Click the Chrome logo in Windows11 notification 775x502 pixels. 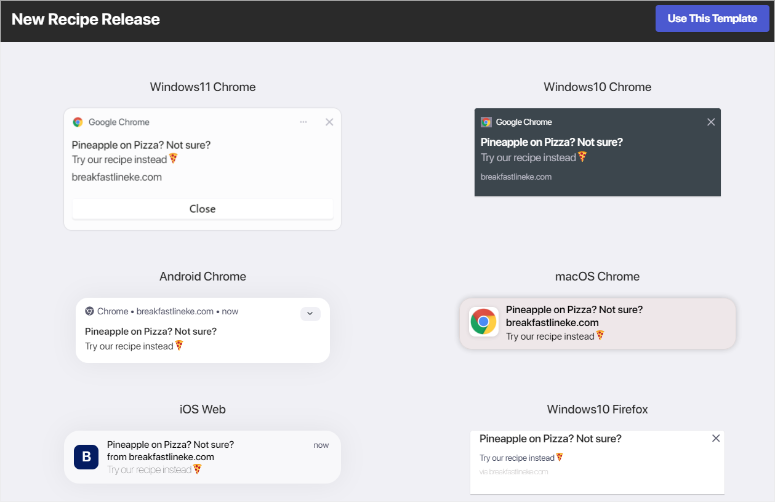tap(78, 122)
